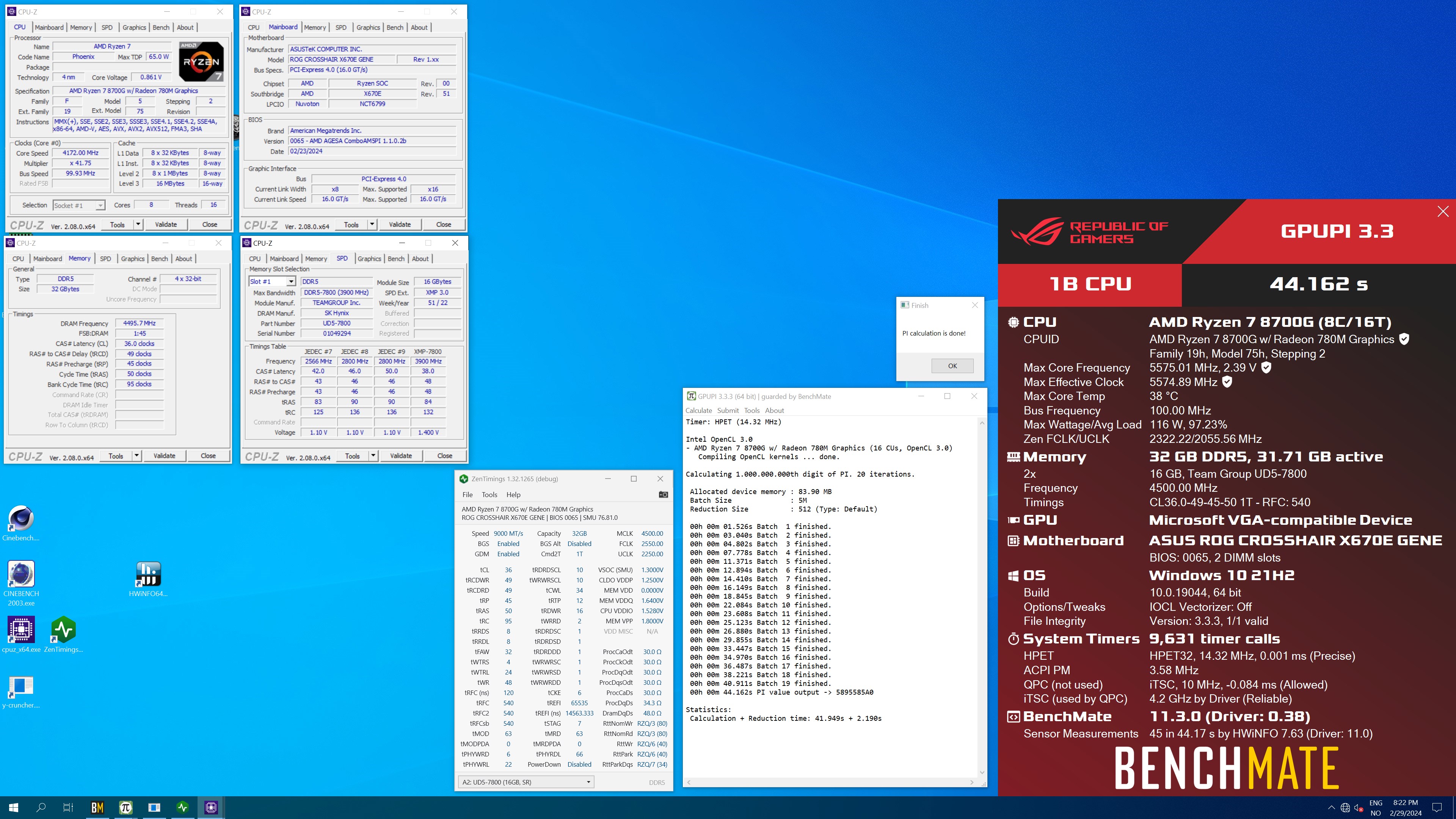1456x819 pixels.
Task: Click Close in the CPU-Z Memory window
Action: [x=208, y=455]
